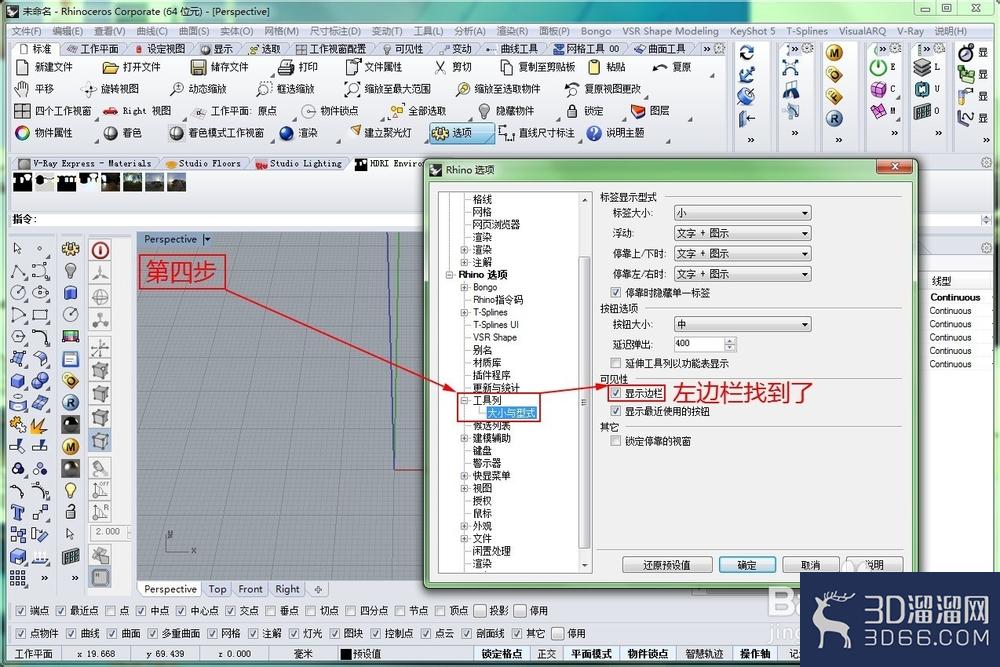Activate the 平移 pan hand tool
Viewport: 1000px width, 667px height.
tap(22, 89)
